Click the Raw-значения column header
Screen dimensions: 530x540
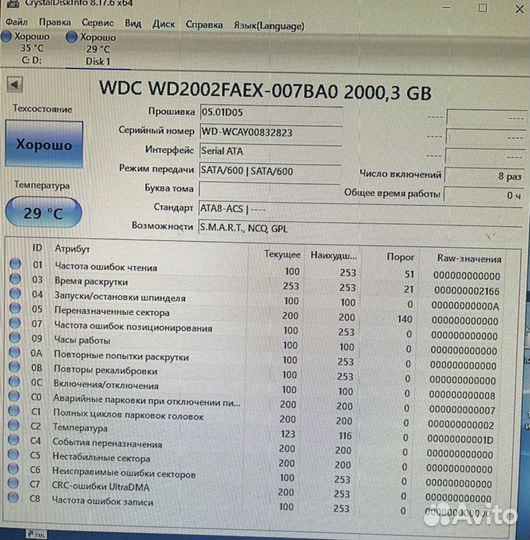pos(469,258)
